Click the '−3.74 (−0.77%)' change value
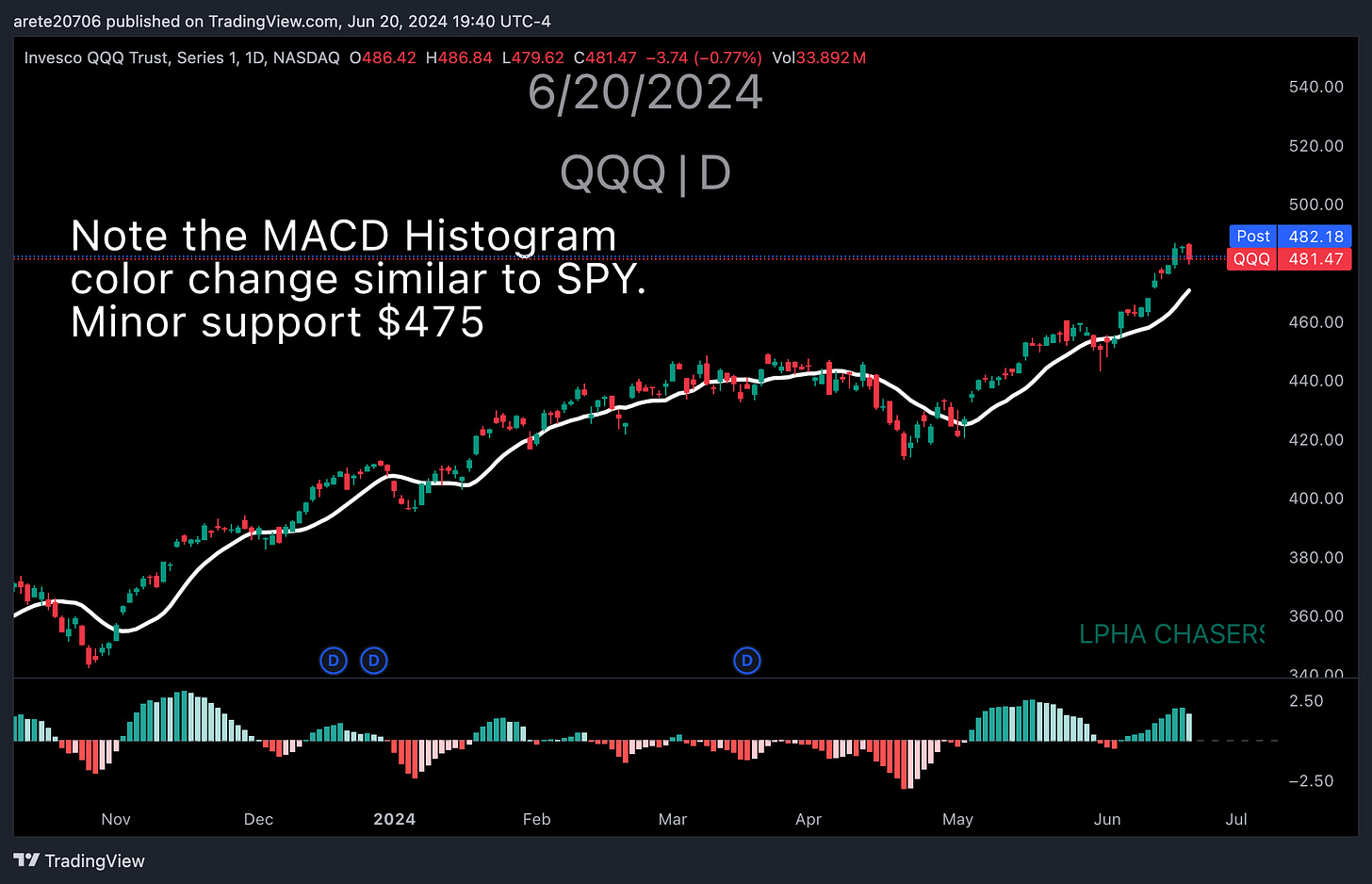Image resolution: width=1372 pixels, height=884 pixels. click(x=704, y=57)
